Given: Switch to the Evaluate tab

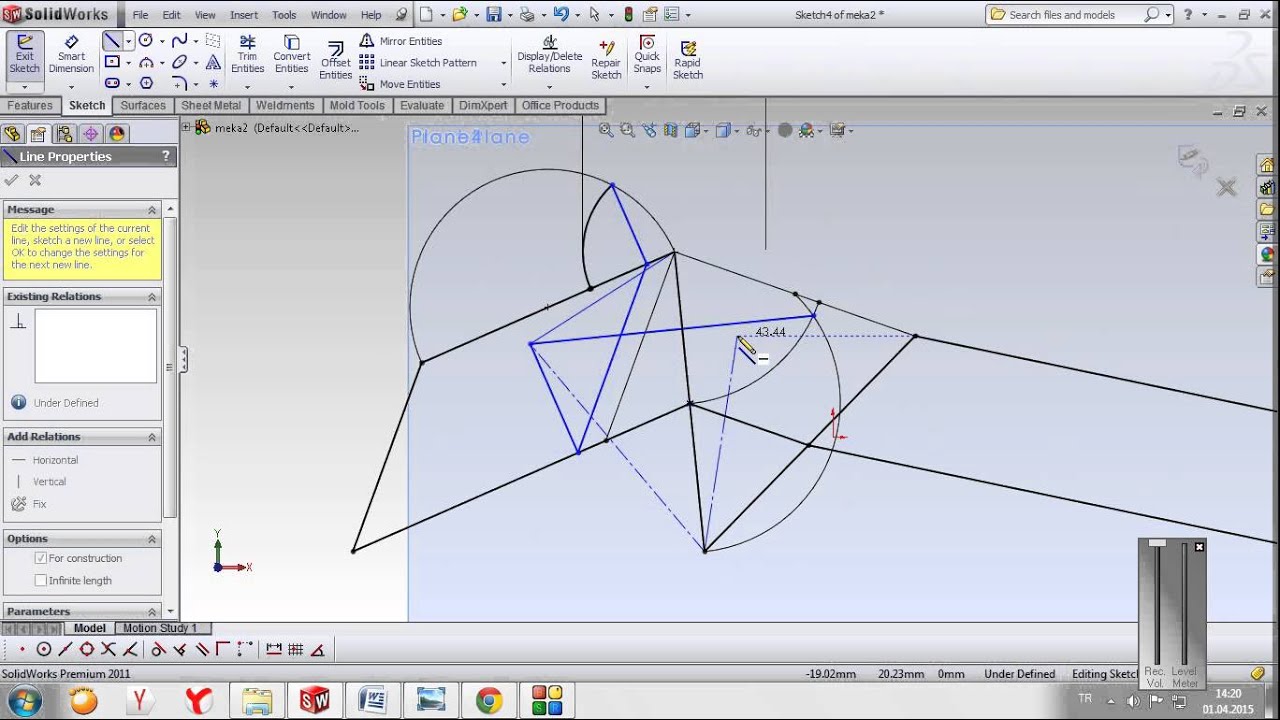Looking at the screenshot, I should tap(422, 105).
